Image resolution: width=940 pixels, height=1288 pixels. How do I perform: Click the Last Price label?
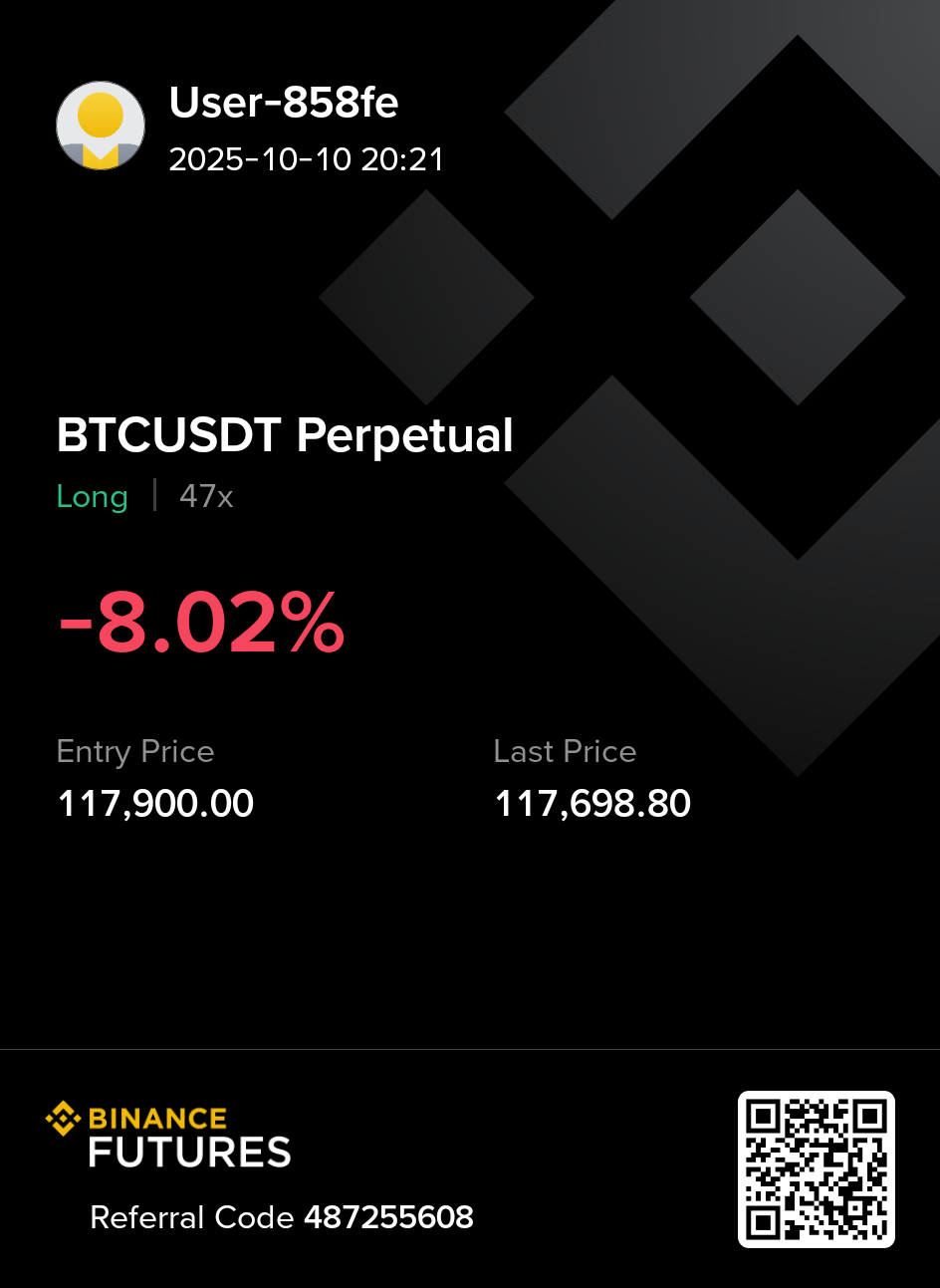click(x=565, y=751)
